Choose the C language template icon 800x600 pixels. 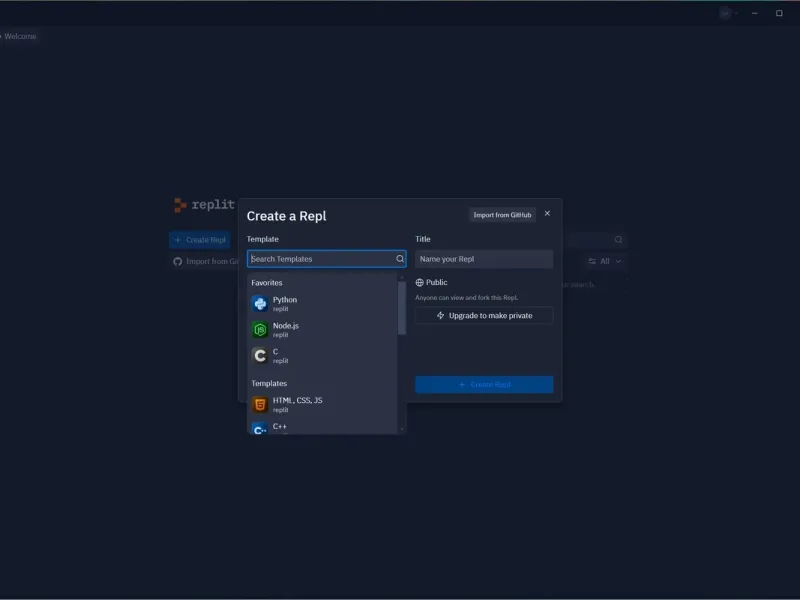click(260, 356)
